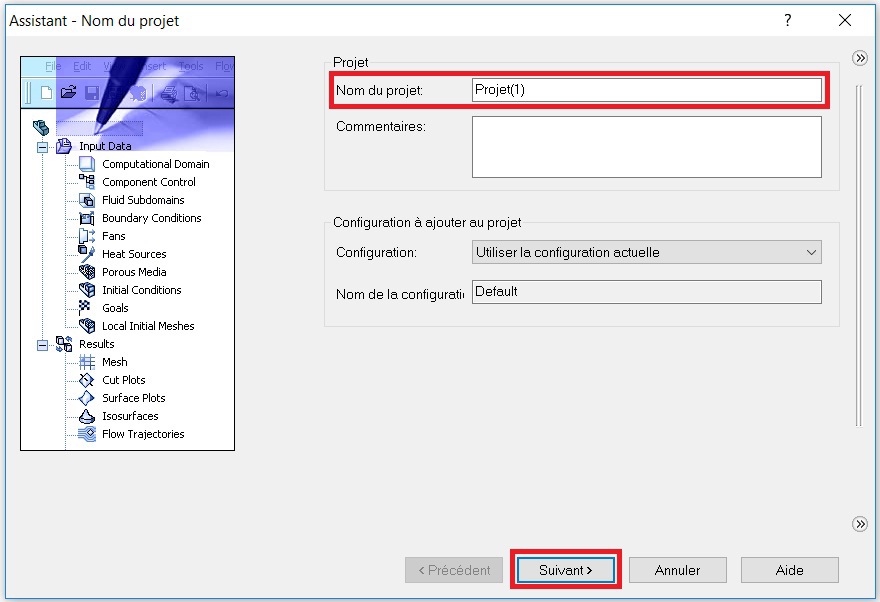This screenshot has width=880, height=602.
Task: Click the Porous Media icon
Action: coord(86,272)
